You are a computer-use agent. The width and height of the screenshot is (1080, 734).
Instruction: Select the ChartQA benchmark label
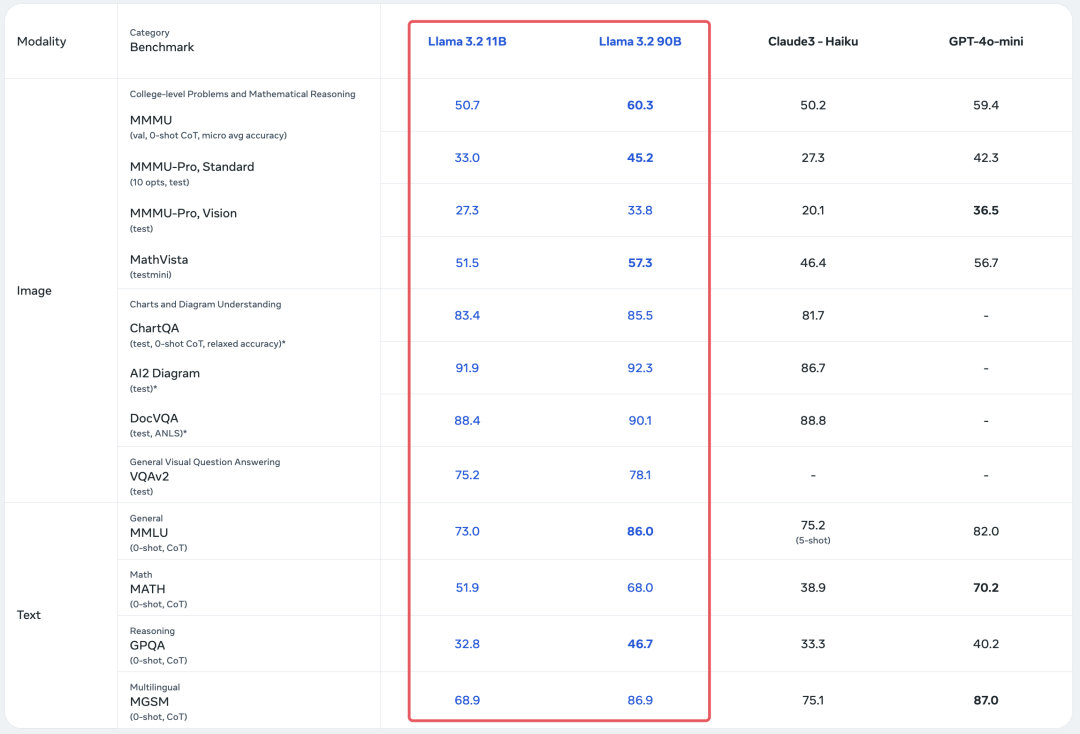(155, 328)
